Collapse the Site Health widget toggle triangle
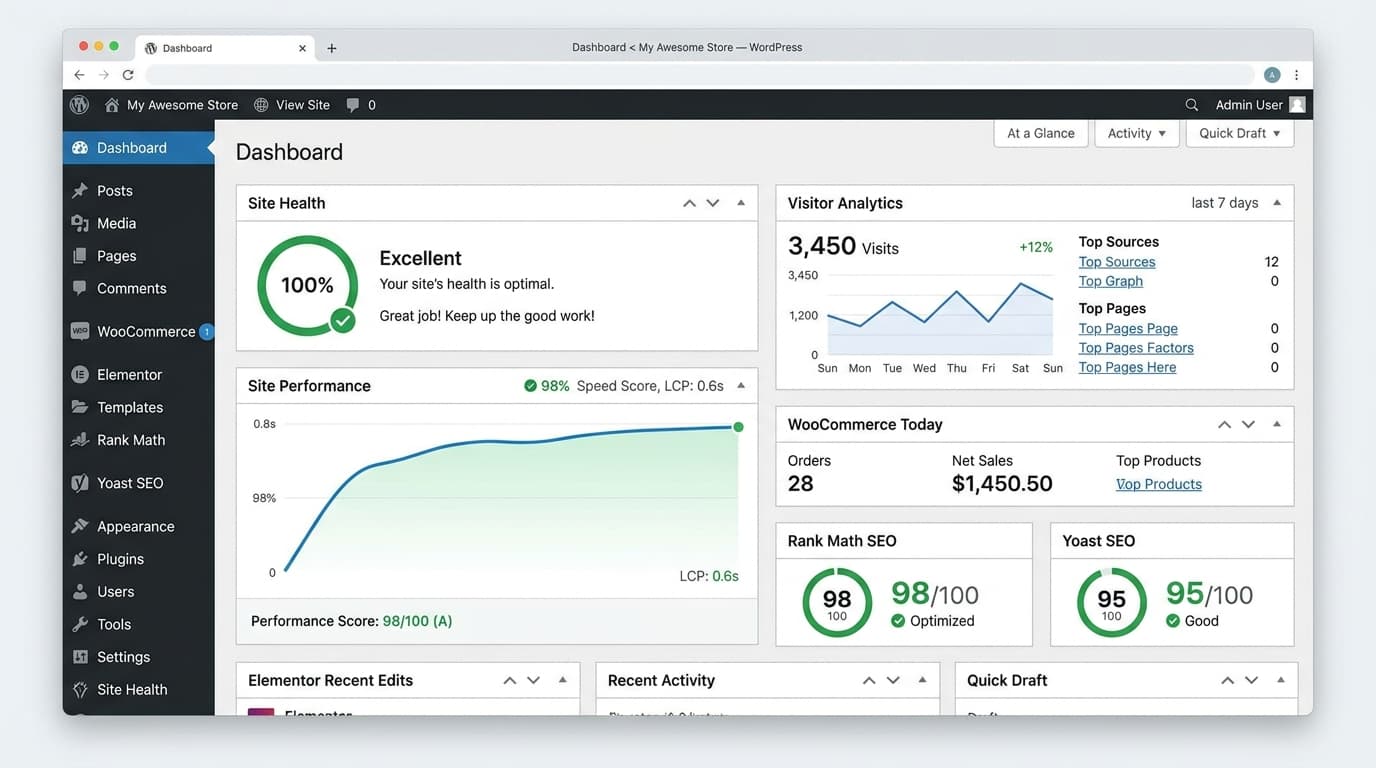Viewport: 1376px width, 768px height. coord(741,203)
